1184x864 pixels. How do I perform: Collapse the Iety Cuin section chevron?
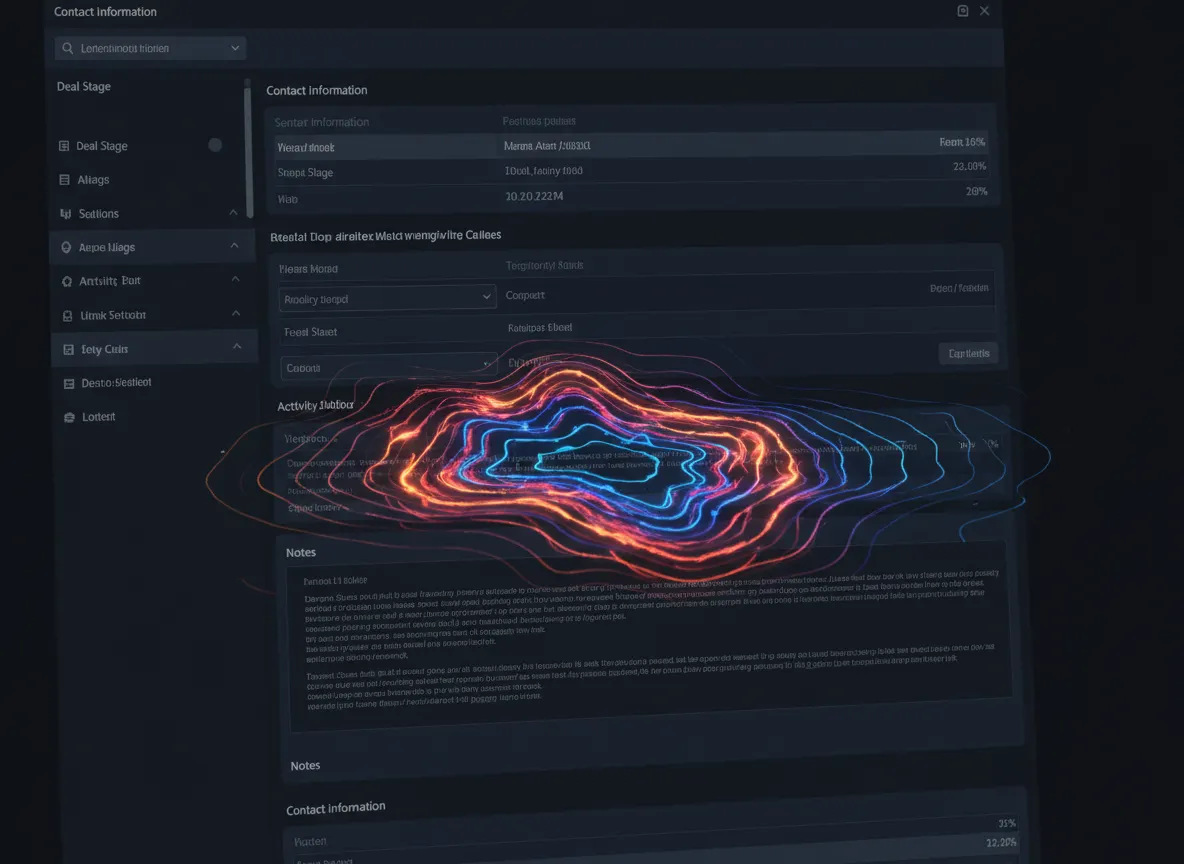[x=237, y=347]
